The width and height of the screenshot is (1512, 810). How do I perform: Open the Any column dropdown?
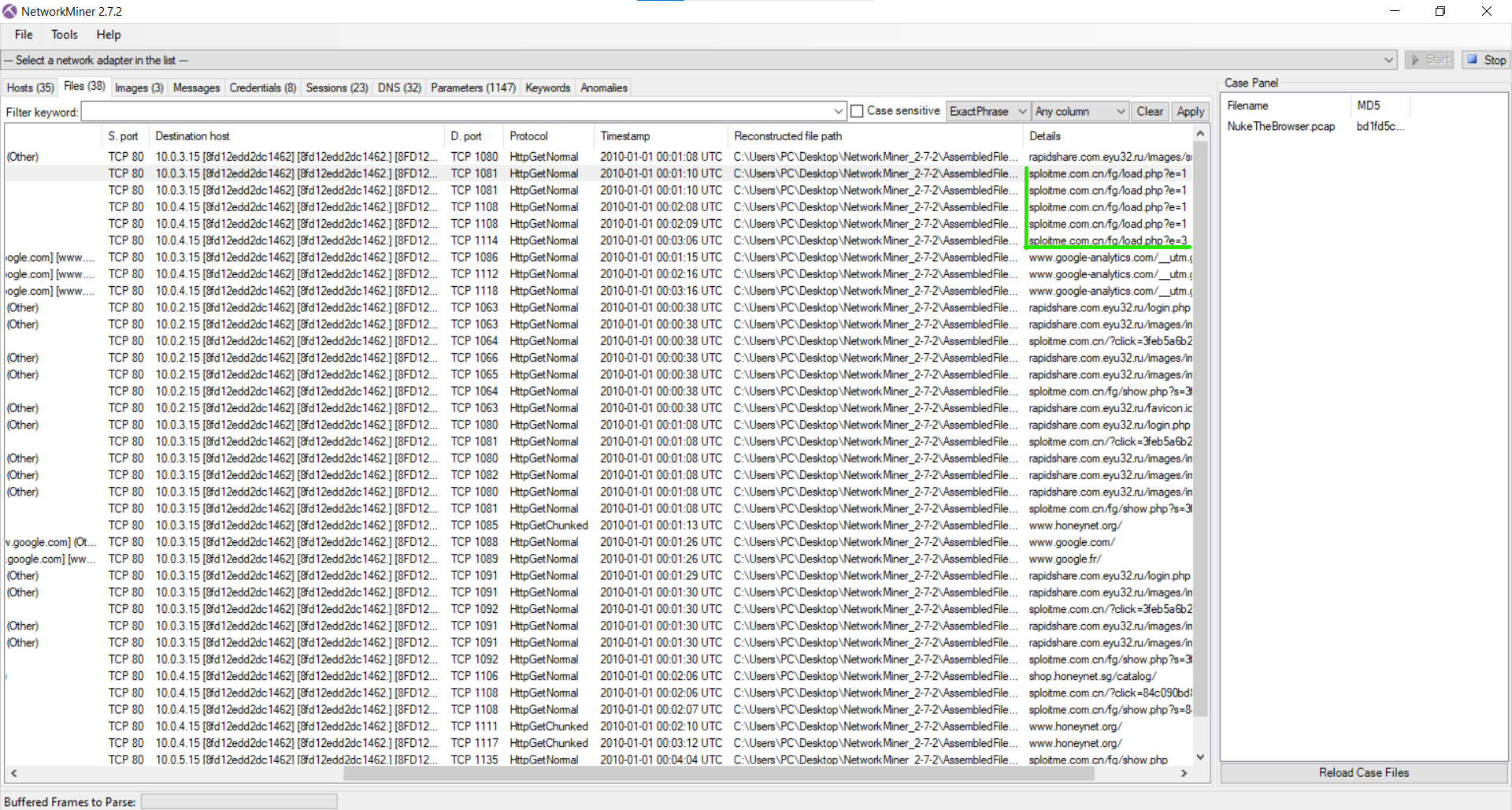(x=1080, y=111)
